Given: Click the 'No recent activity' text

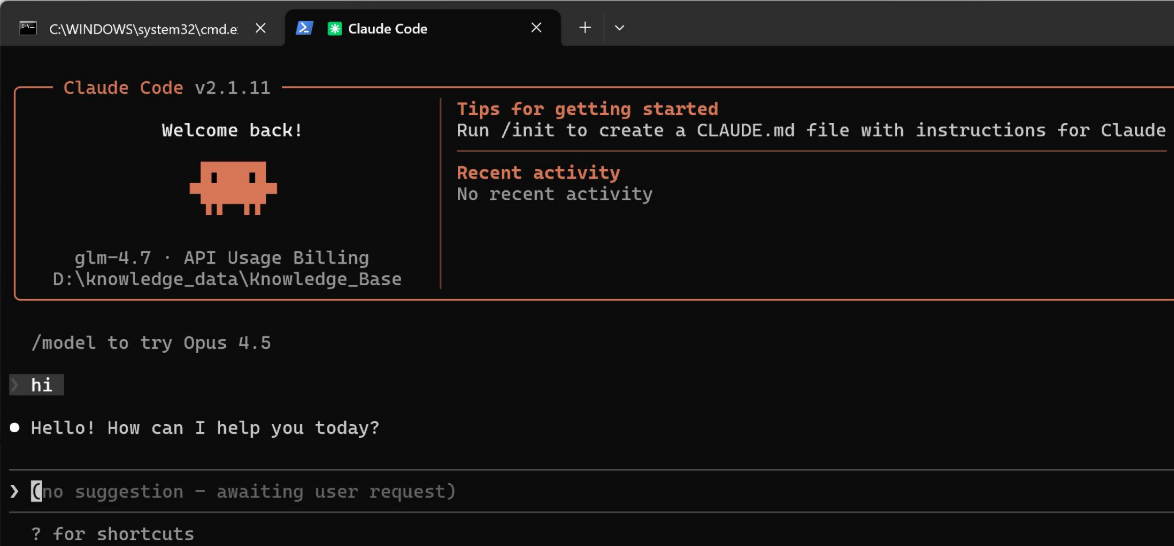Looking at the screenshot, I should 555,194.
